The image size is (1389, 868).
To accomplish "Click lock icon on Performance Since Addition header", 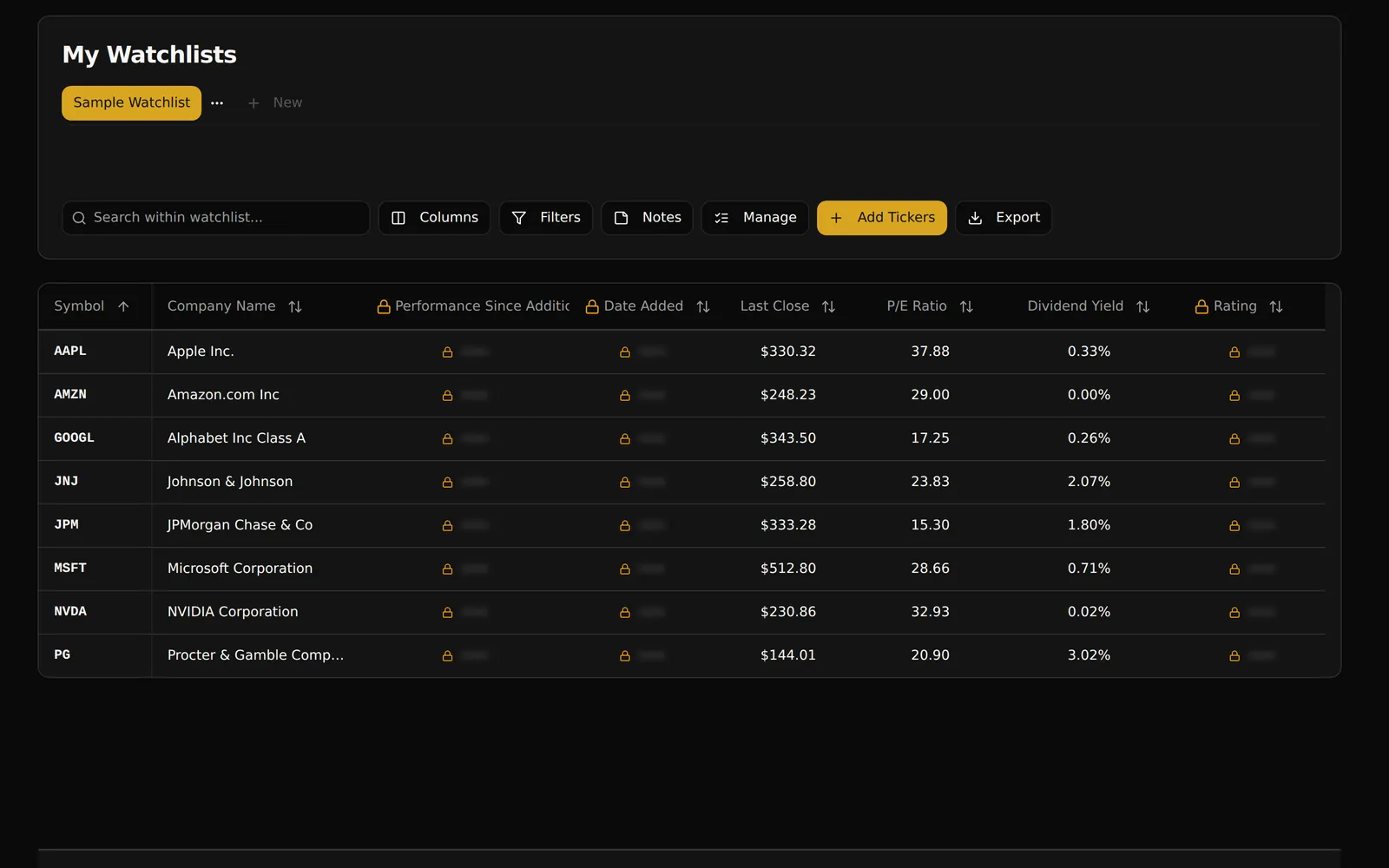I will (384, 306).
